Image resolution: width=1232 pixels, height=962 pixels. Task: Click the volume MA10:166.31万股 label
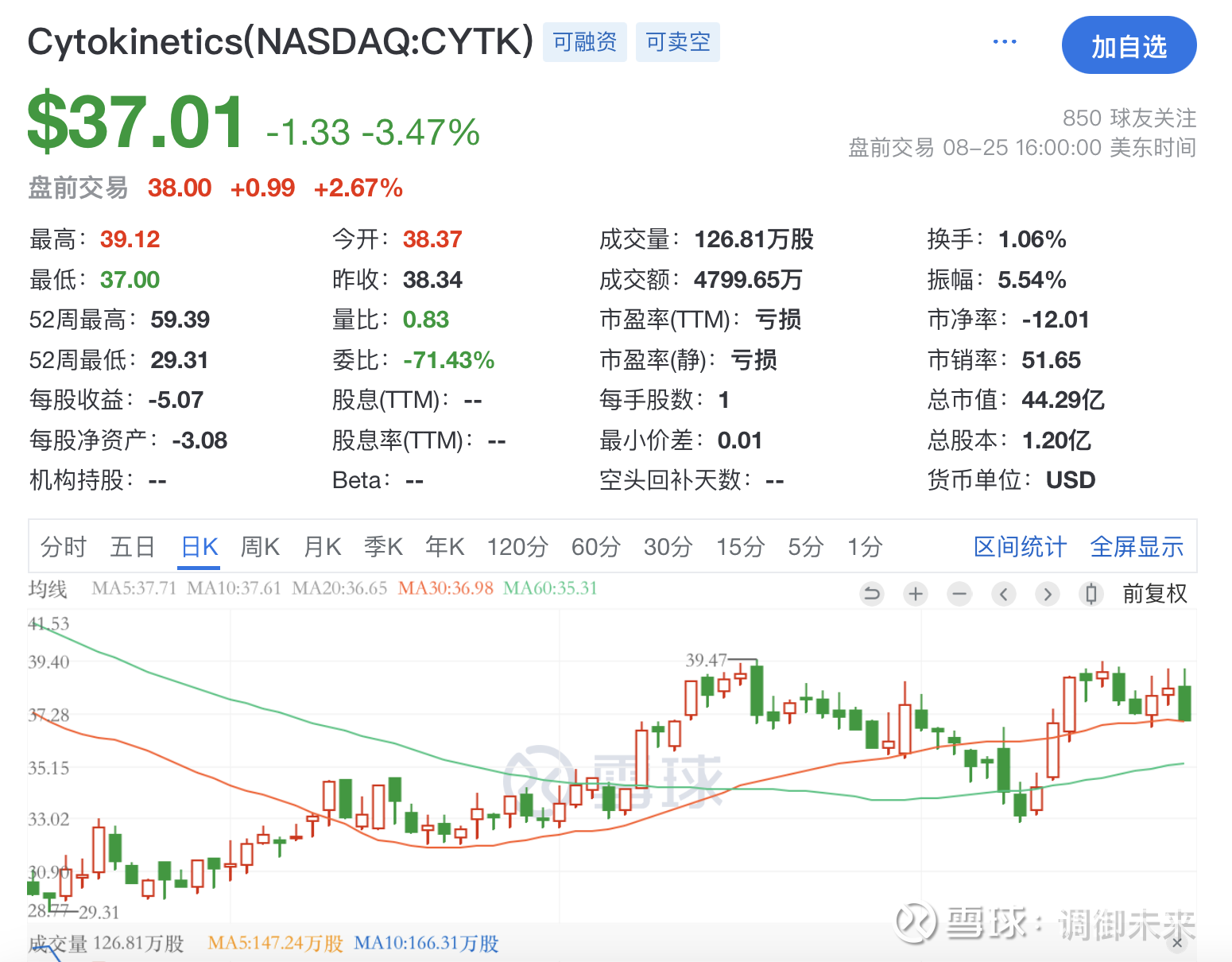[426, 944]
